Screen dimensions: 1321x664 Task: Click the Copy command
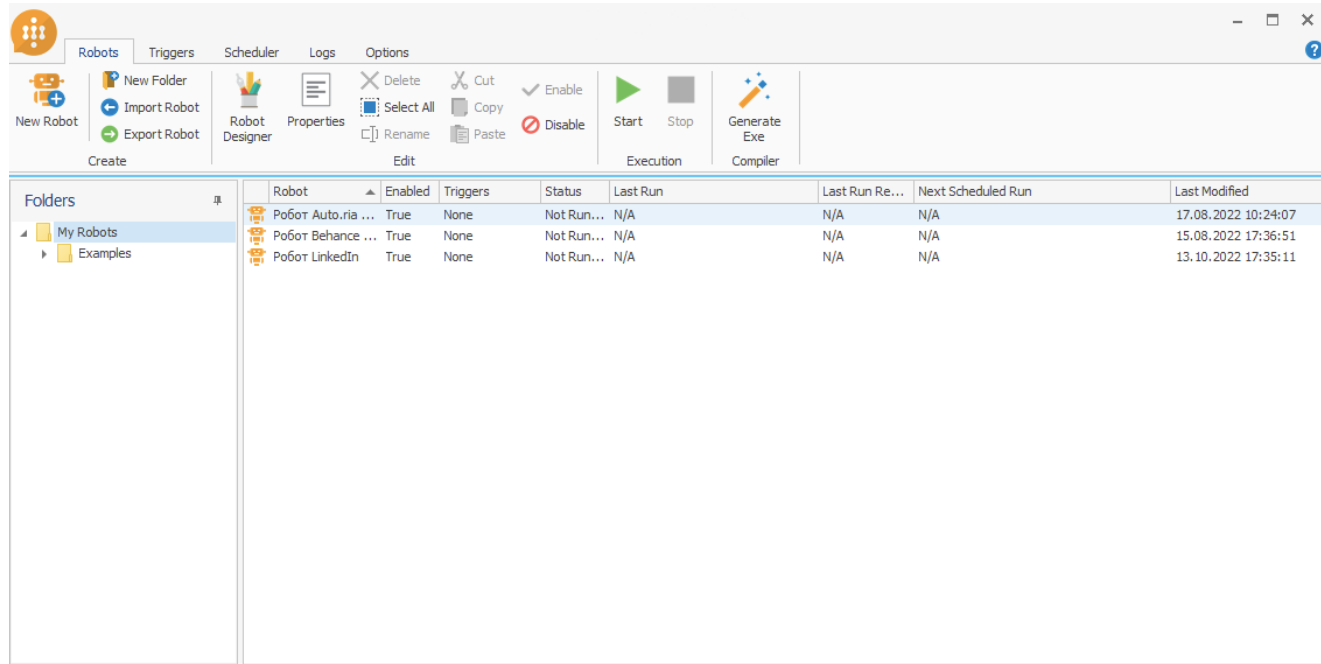point(477,107)
